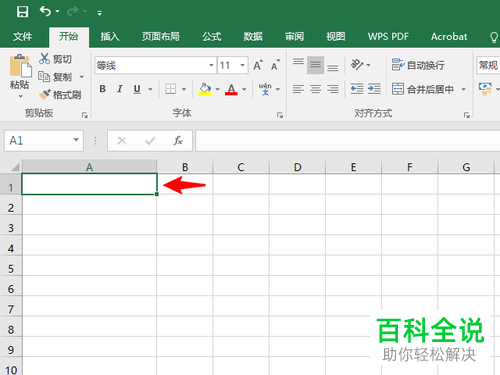Click the text orientation icon
500x375 pixels.
[357, 65]
